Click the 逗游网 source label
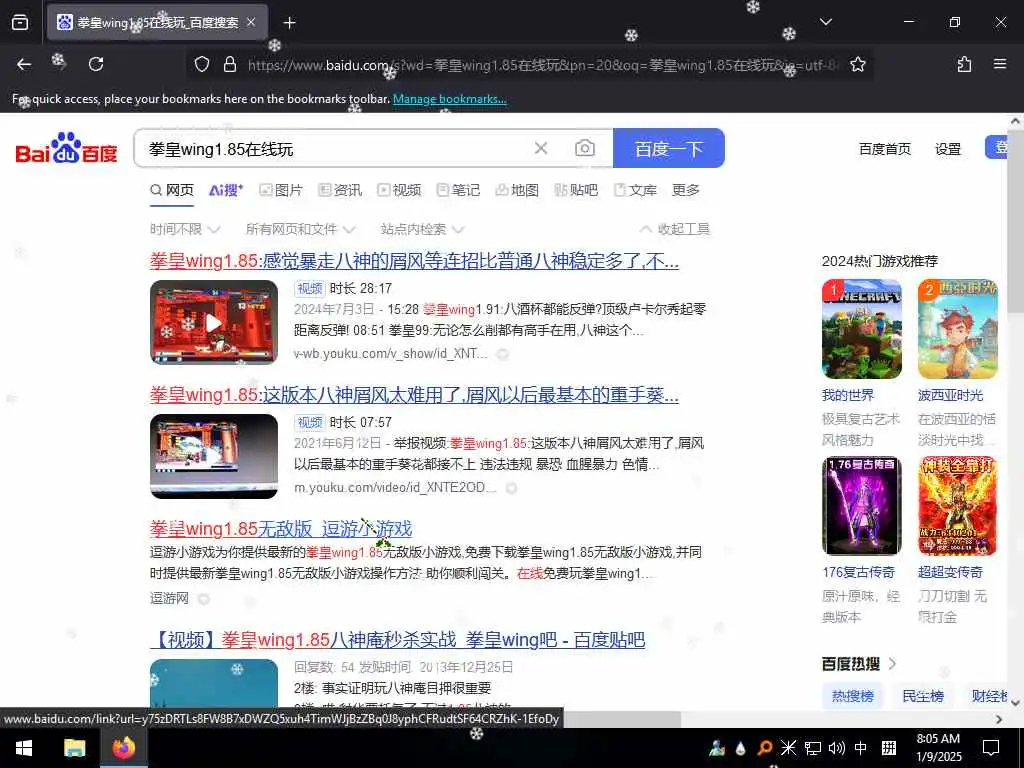Screen dimensions: 1024x768 coord(169,598)
